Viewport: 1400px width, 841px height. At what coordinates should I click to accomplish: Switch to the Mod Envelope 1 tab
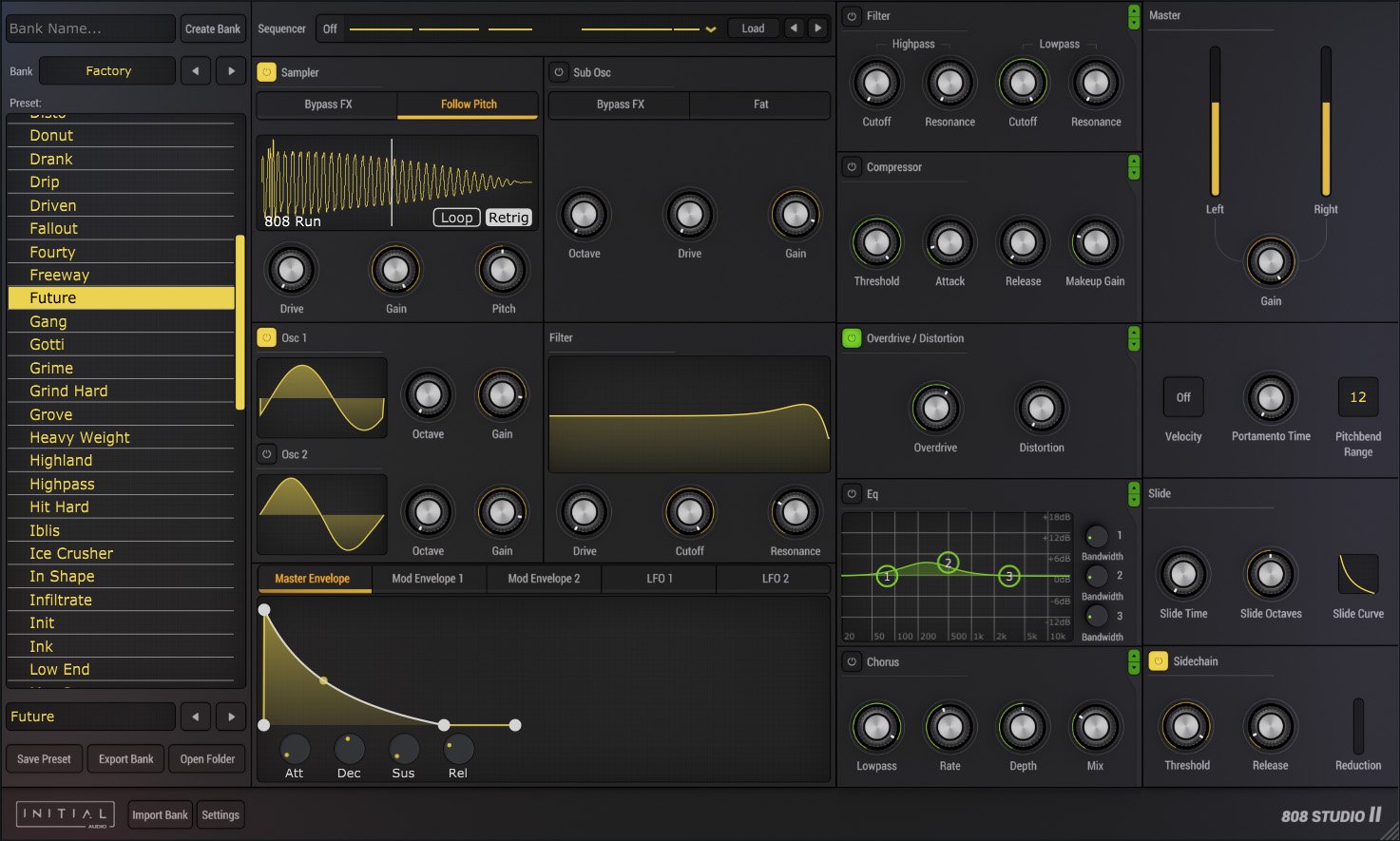pos(428,578)
